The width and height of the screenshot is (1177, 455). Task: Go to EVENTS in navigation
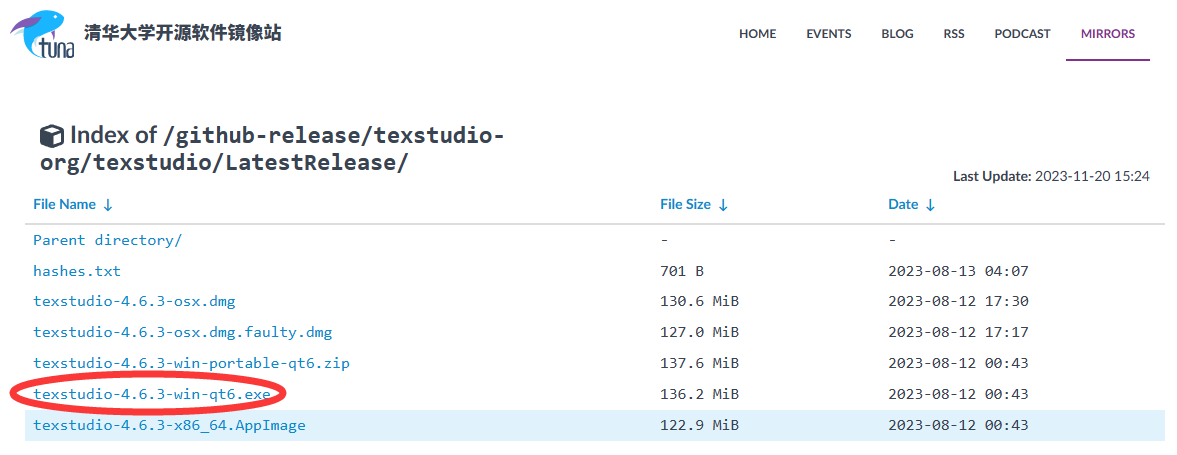[x=829, y=34]
